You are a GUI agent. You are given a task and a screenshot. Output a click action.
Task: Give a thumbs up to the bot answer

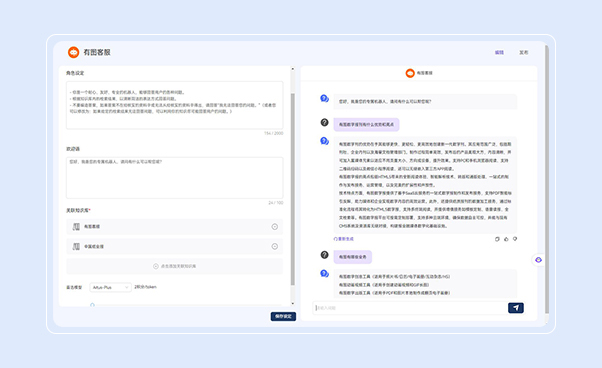(506, 239)
